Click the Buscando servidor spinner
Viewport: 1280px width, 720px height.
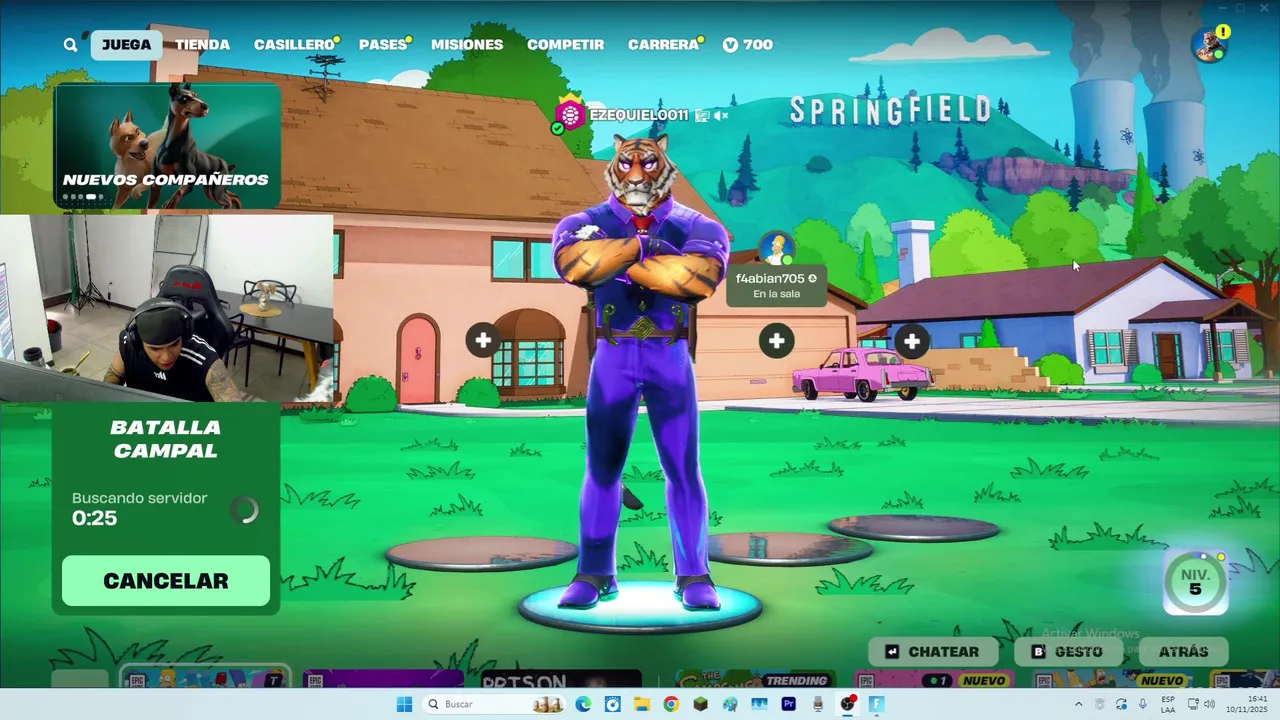245,510
